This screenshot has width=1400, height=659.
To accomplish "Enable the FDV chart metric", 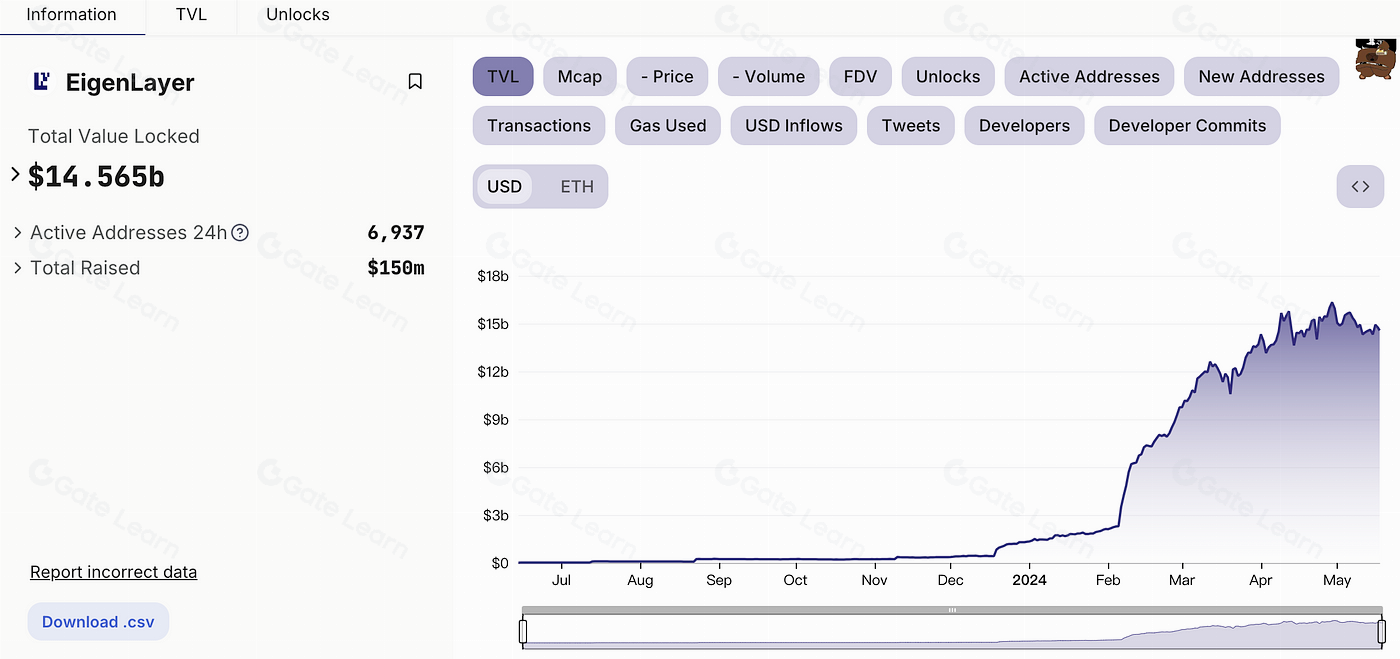I will click(860, 77).
